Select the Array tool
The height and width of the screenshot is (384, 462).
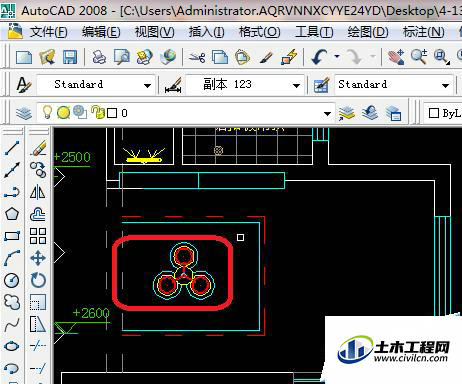(x=38, y=236)
